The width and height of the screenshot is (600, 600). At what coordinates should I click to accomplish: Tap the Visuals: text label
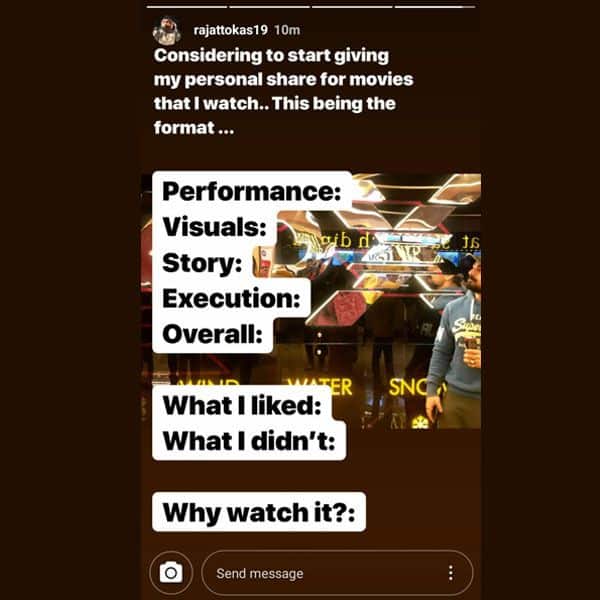[x=214, y=227]
